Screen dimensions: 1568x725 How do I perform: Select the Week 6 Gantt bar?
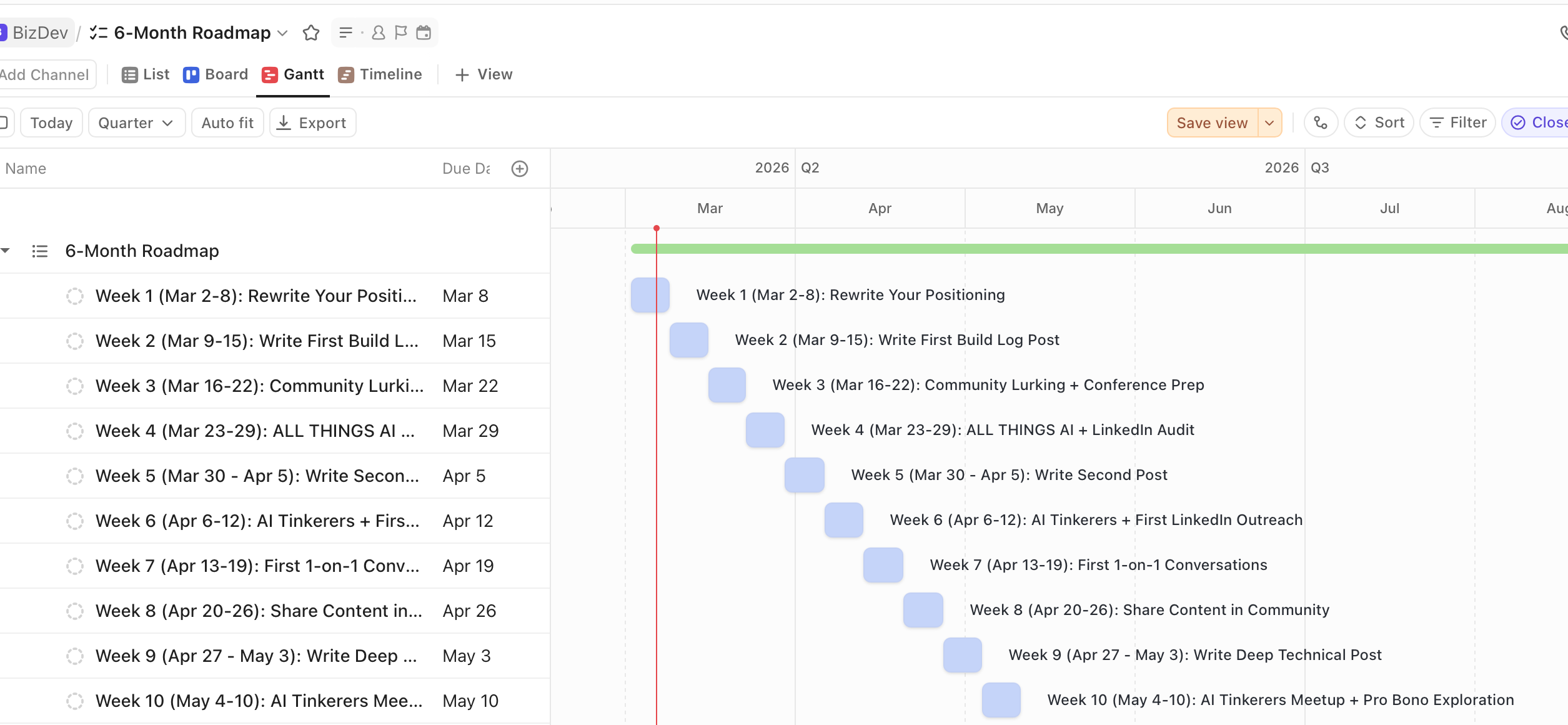point(843,520)
